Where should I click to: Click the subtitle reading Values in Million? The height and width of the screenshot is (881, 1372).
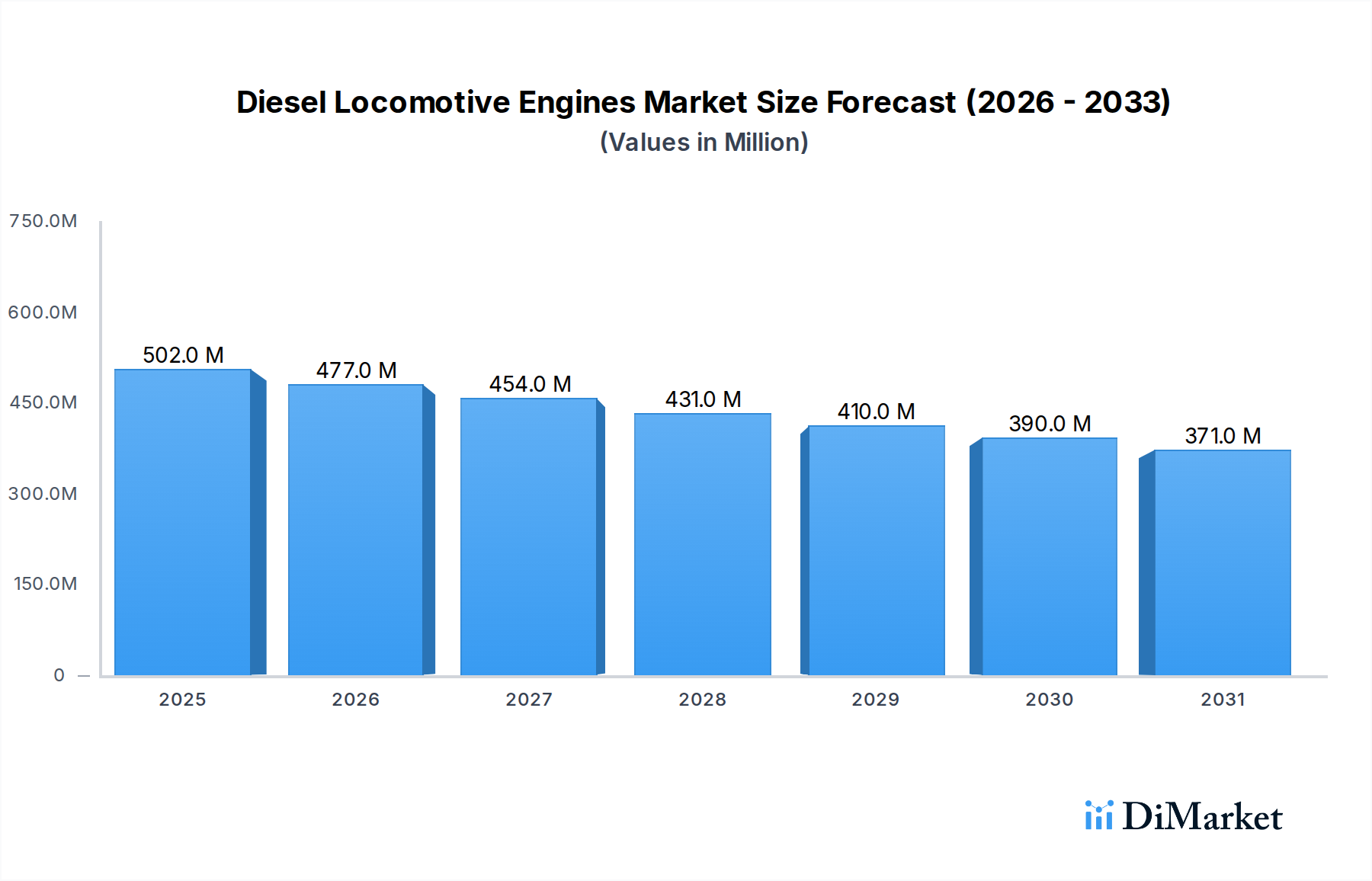pos(703,142)
